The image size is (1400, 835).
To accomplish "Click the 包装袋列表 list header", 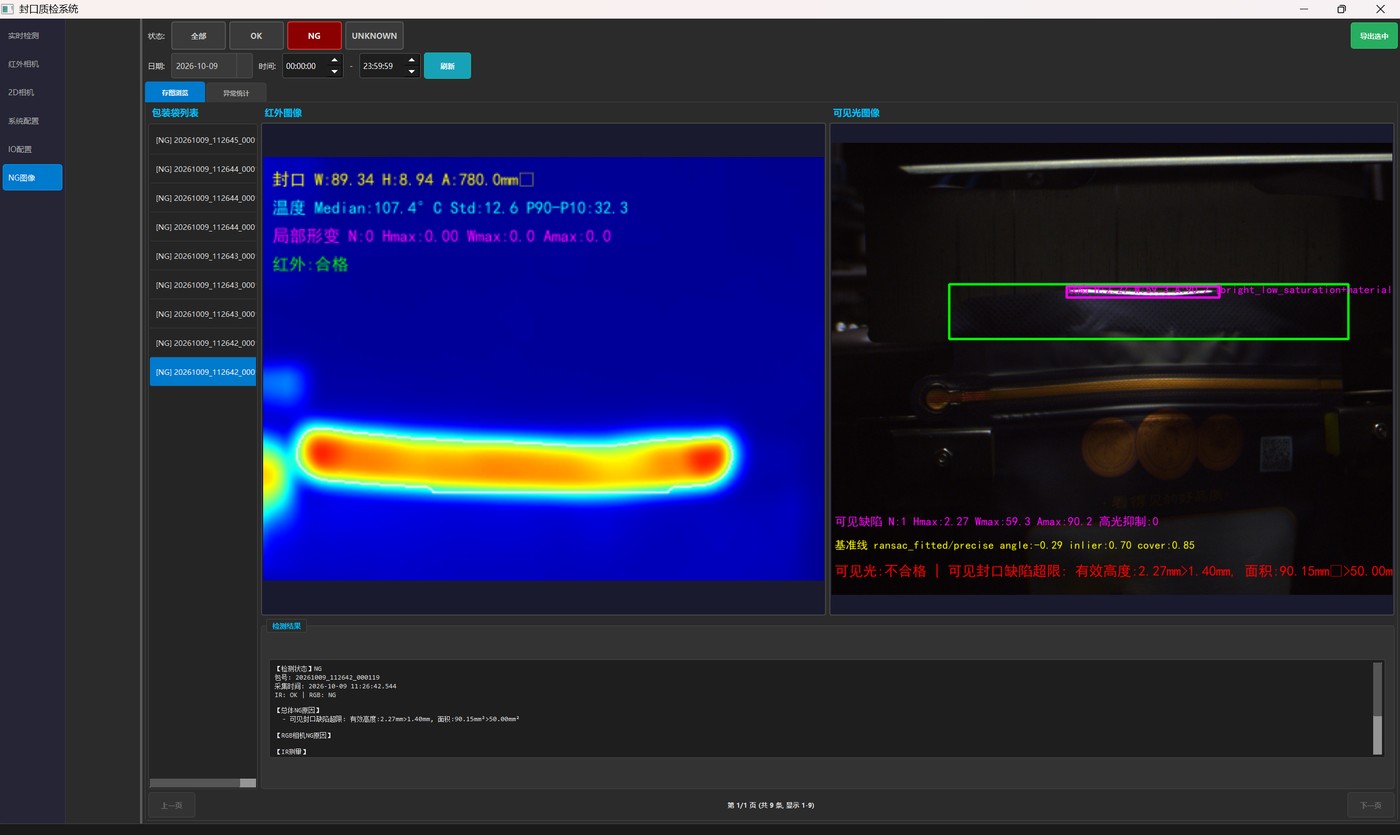I will point(175,113).
